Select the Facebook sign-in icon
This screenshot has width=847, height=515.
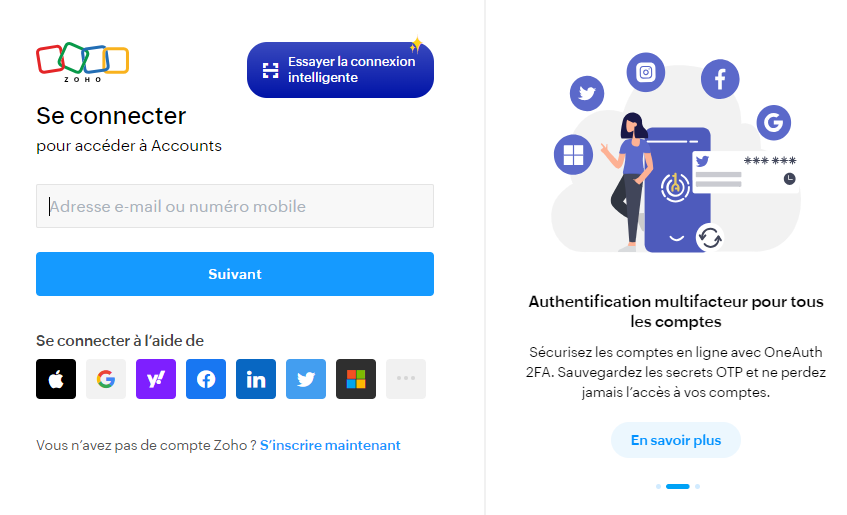click(206, 379)
